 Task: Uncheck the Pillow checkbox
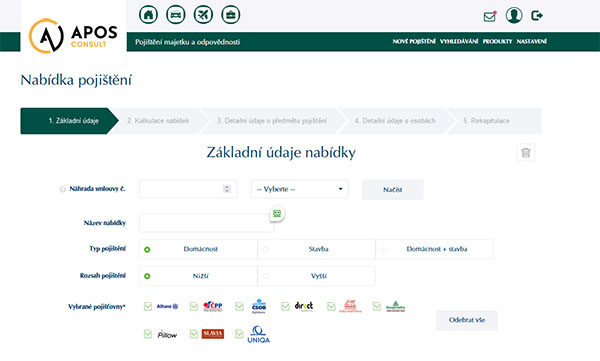click(x=148, y=334)
